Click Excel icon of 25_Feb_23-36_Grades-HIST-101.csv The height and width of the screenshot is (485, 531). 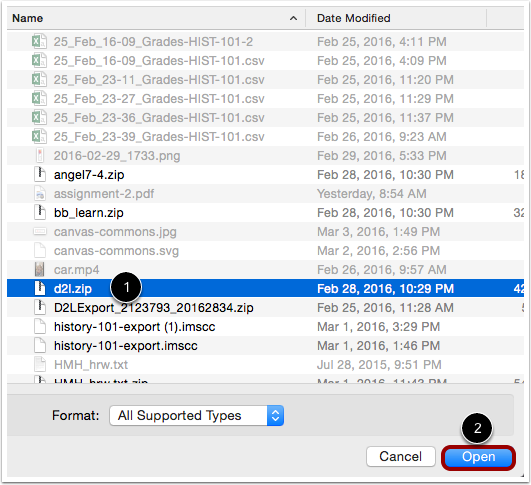[x=39, y=118]
